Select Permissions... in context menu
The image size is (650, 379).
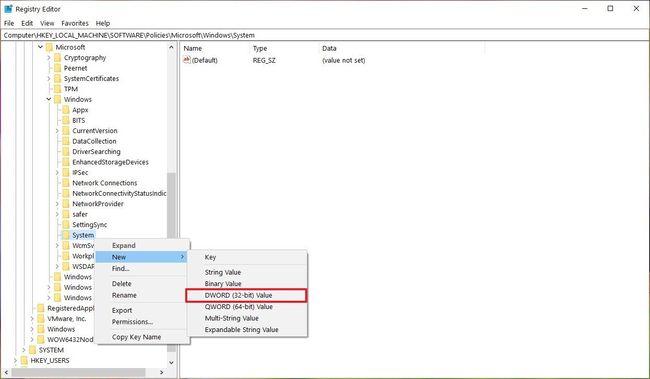(132, 322)
